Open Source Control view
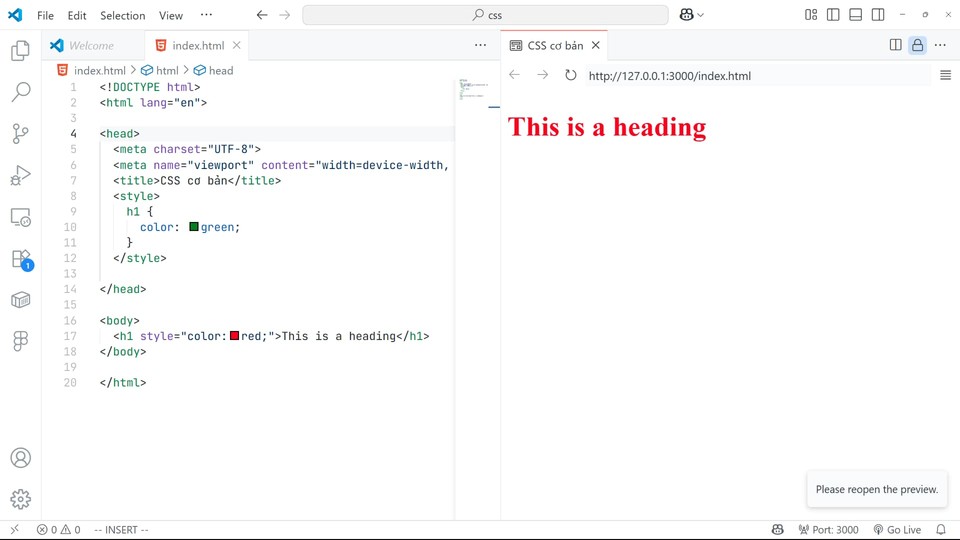The height and width of the screenshot is (540, 960). coord(20,133)
